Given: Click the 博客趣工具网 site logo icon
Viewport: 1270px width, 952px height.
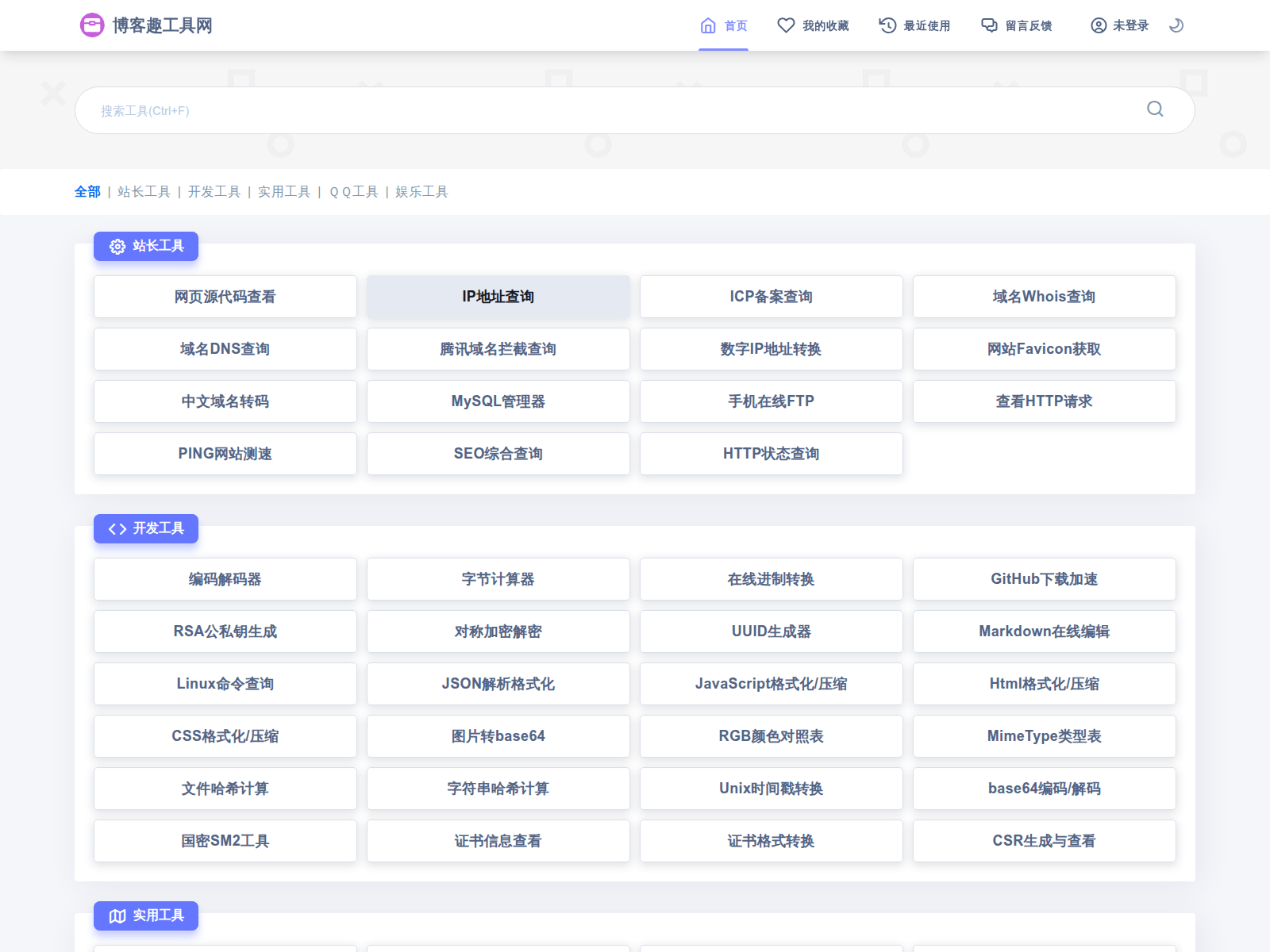Looking at the screenshot, I should tap(92, 25).
